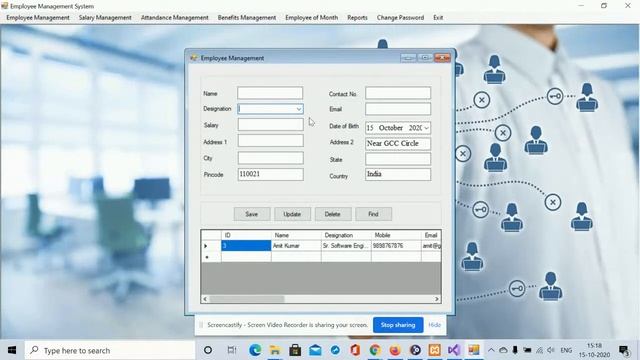Click the Hide link in Screencastify bar

click(434, 325)
